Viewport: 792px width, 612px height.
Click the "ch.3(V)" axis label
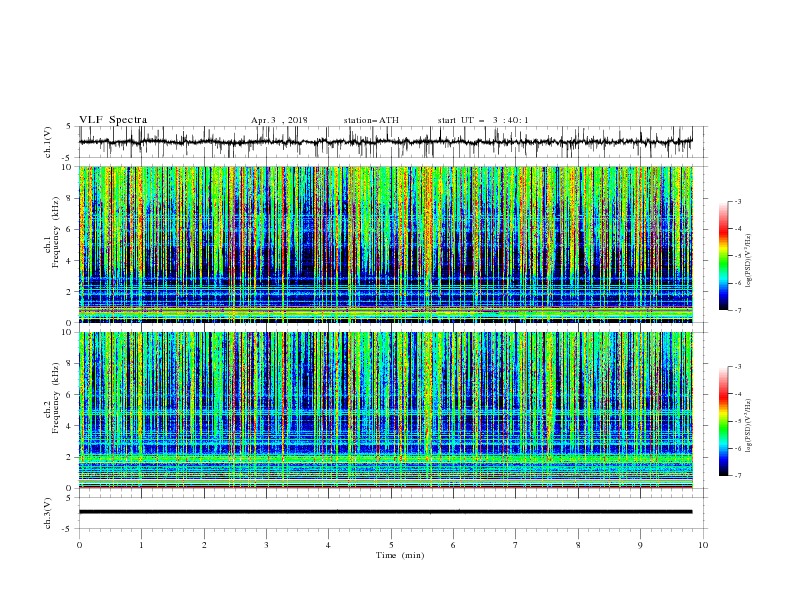click(x=48, y=513)
